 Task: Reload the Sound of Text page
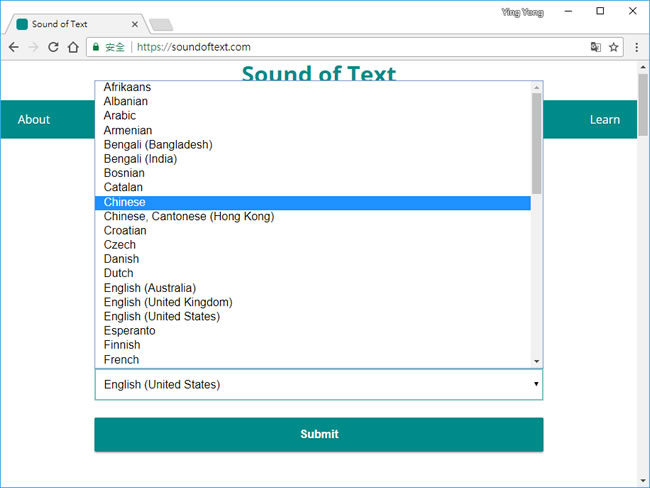tap(53, 47)
